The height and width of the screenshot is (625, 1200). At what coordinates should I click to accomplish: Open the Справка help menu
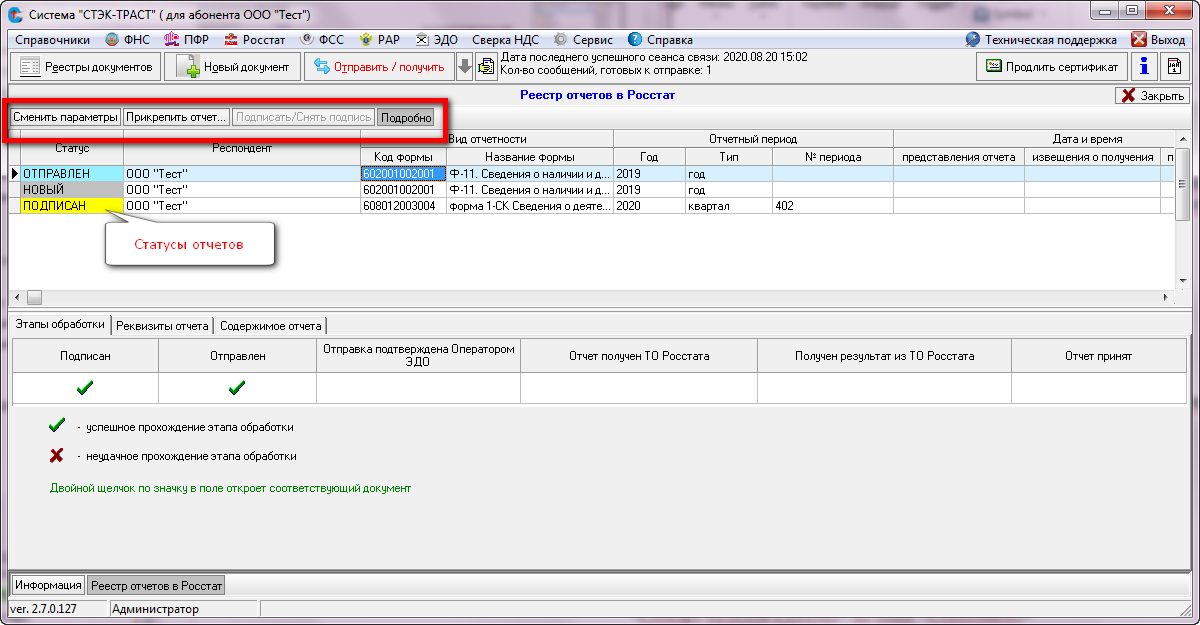(x=660, y=40)
